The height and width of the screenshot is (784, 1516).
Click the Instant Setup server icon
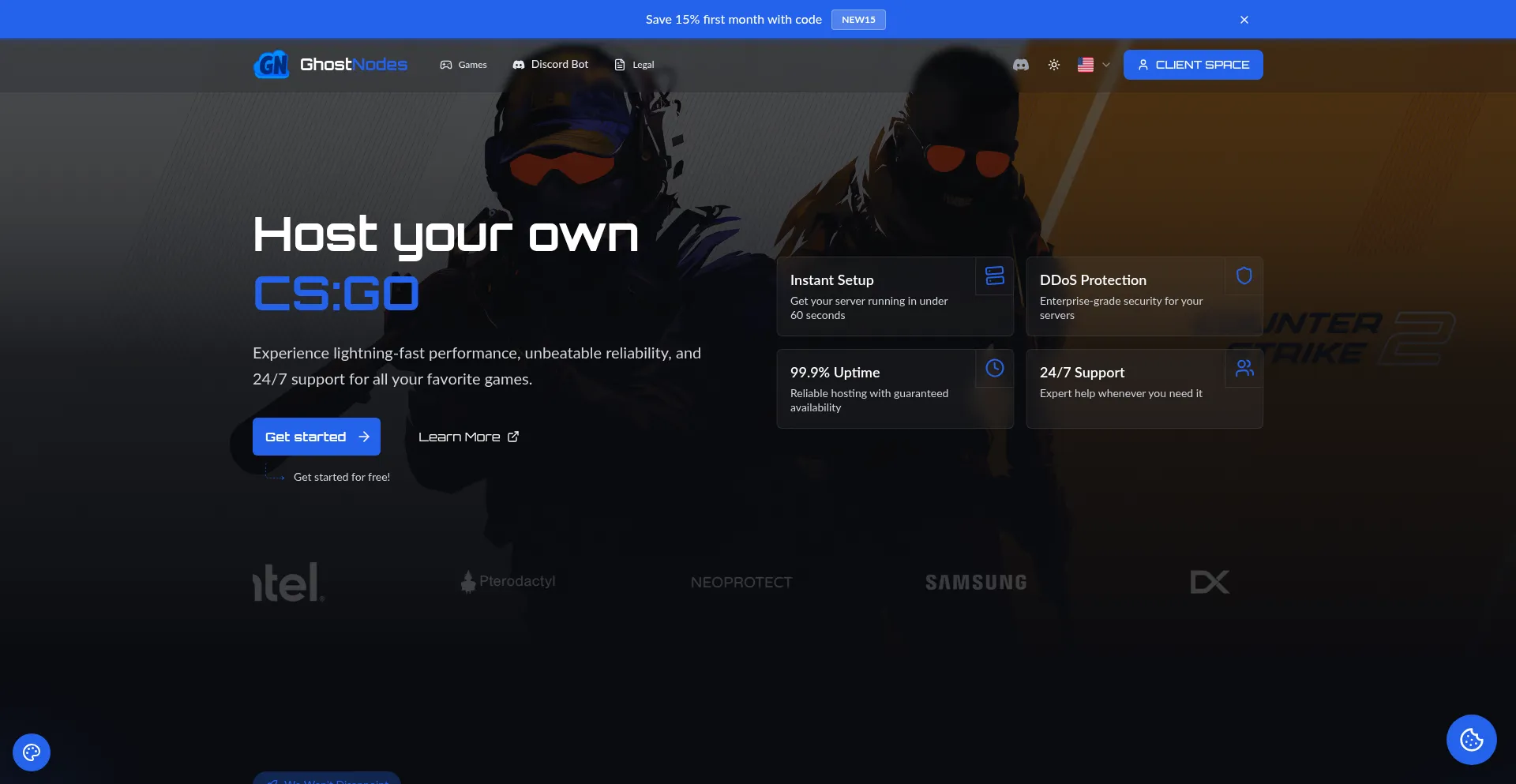pos(994,276)
